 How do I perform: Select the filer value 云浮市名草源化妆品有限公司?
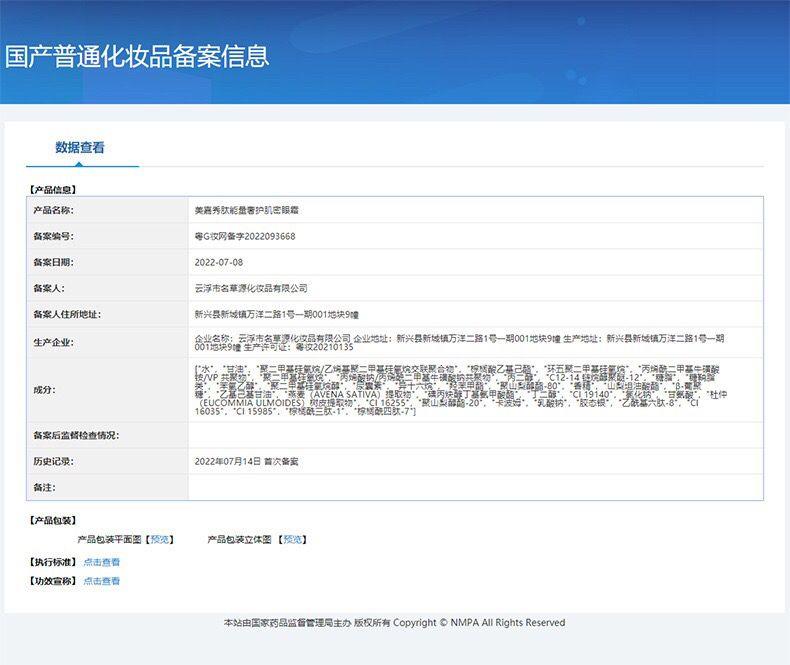click(251, 288)
